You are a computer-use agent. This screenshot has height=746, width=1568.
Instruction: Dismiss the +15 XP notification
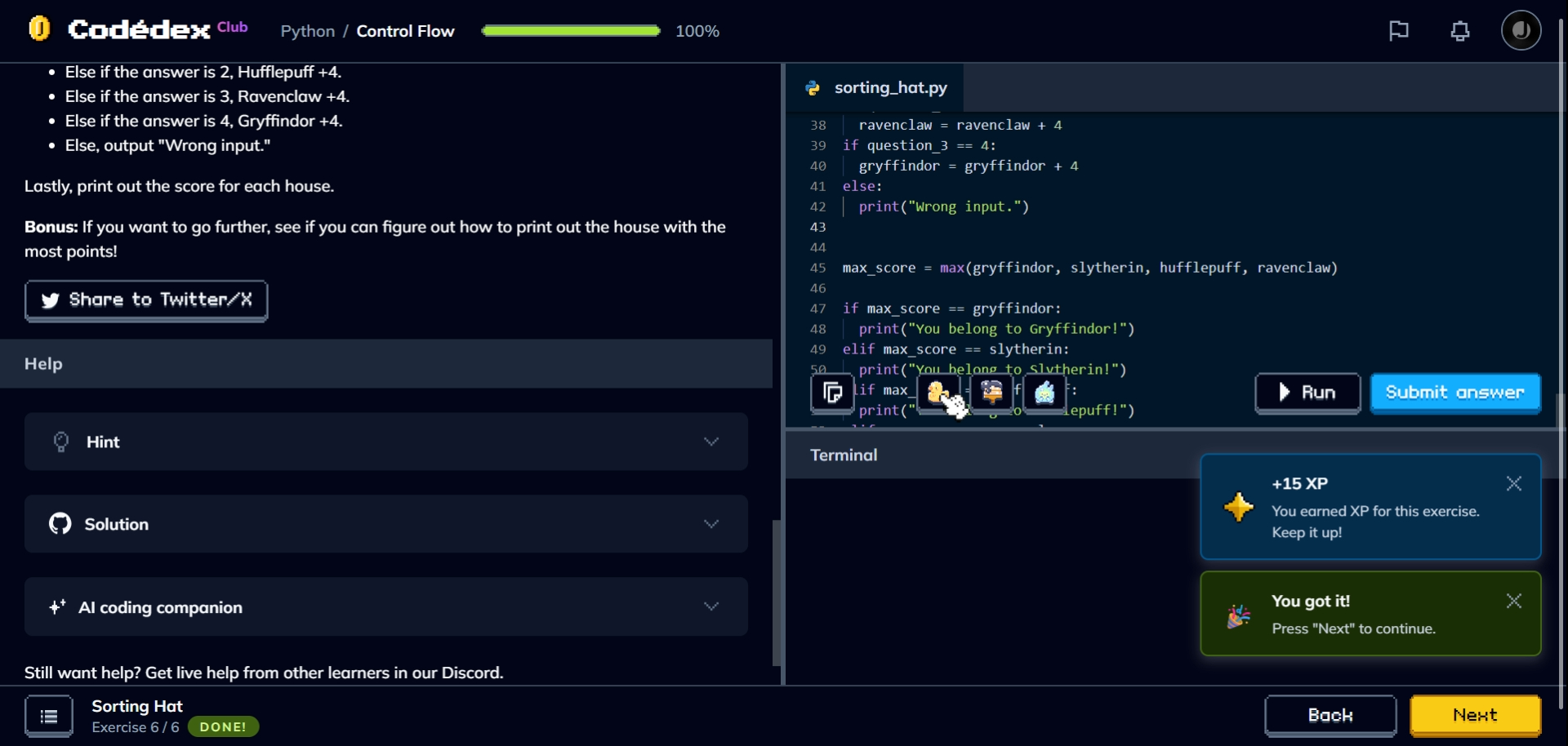1513,484
